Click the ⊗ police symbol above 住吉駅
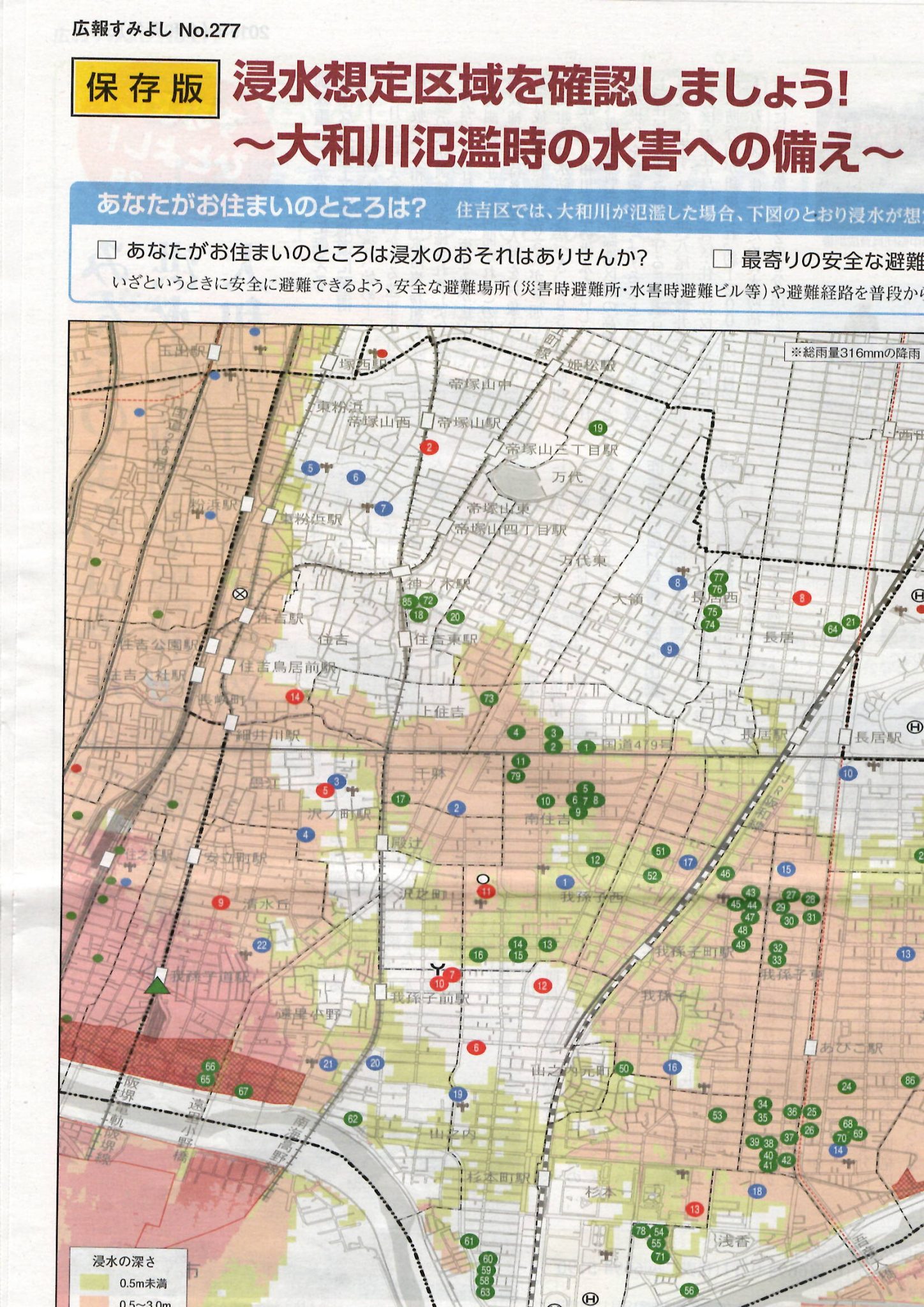Viewport: 924px width, 1307px height. [240, 594]
